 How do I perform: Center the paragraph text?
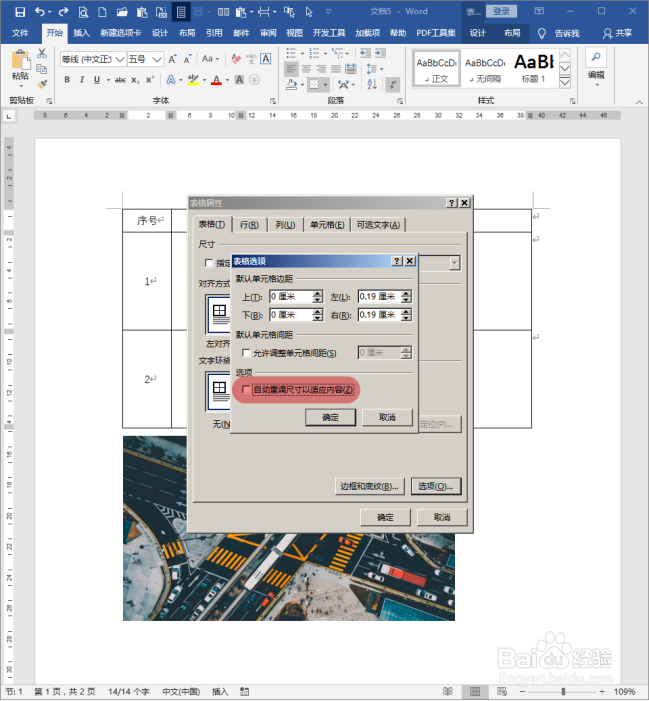coord(306,69)
